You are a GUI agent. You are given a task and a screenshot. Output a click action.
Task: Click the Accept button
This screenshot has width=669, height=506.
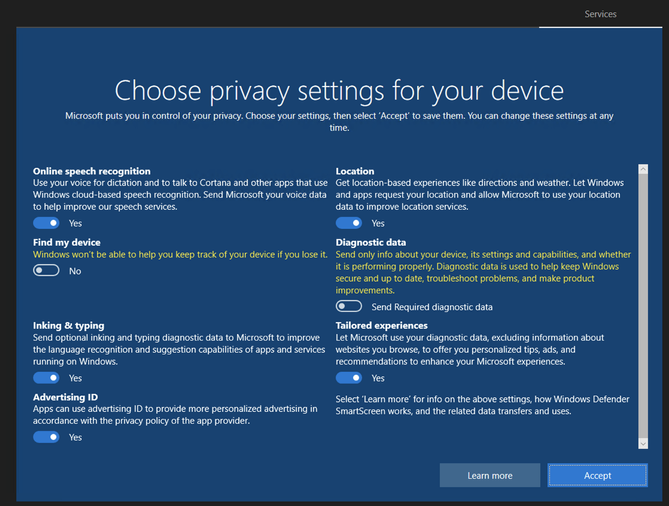click(x=597, y=475)
